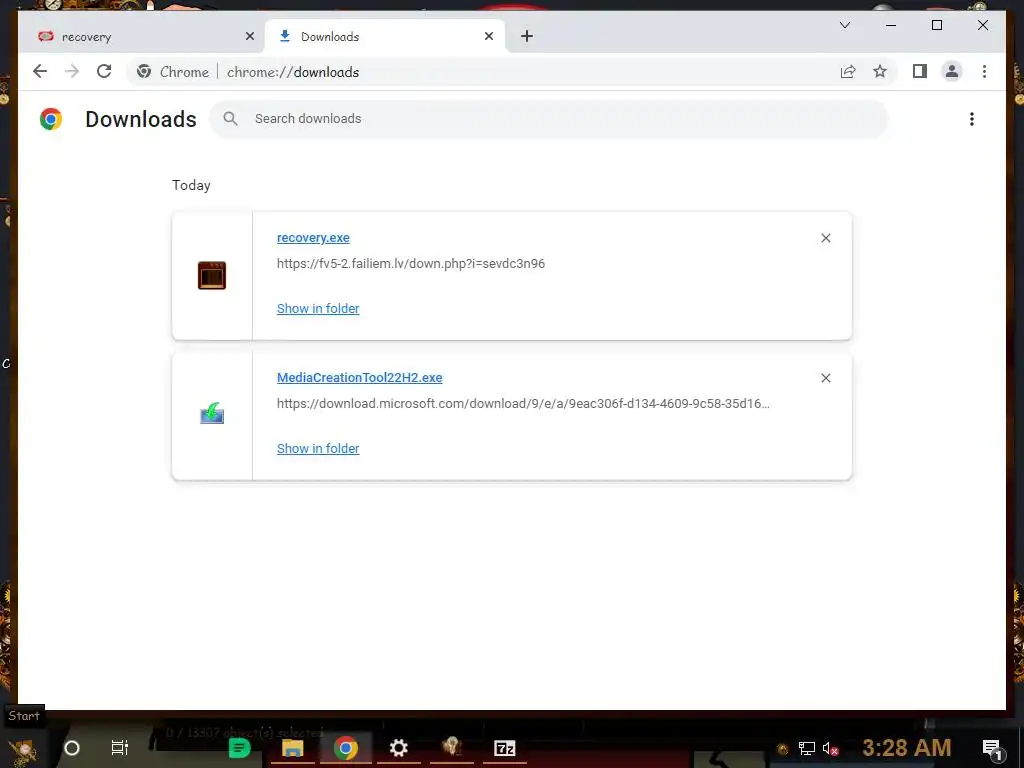Viewport: 1024px width, 768px height.
Task: Open a new tab with plus button
Action: [x=527, y=37]
